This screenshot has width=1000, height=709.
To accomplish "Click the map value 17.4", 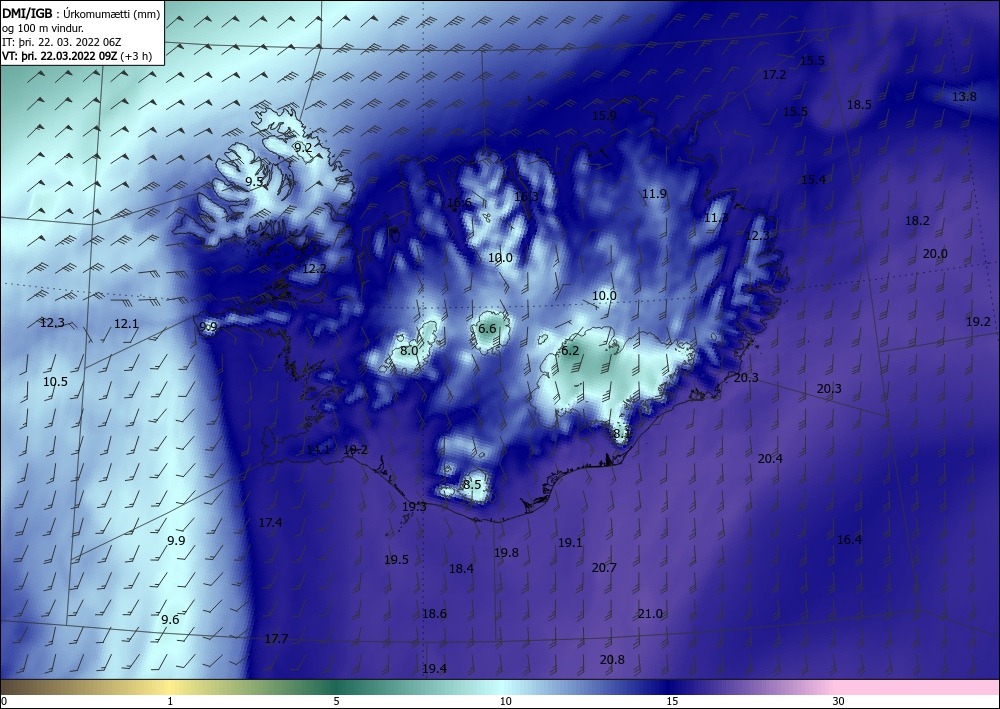I will [x=270, y=523].
